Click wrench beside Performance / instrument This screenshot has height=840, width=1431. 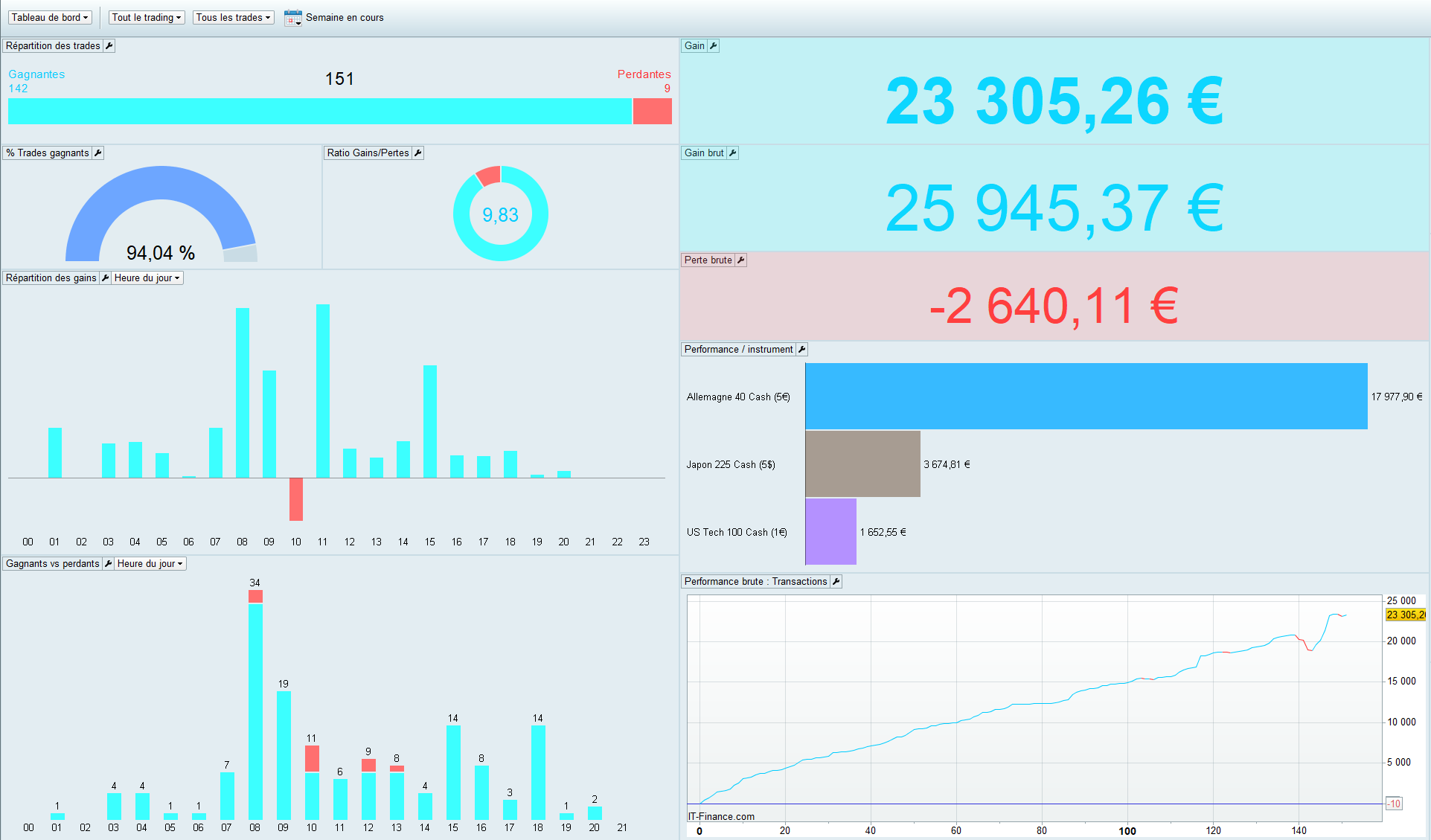pos(802,350)
